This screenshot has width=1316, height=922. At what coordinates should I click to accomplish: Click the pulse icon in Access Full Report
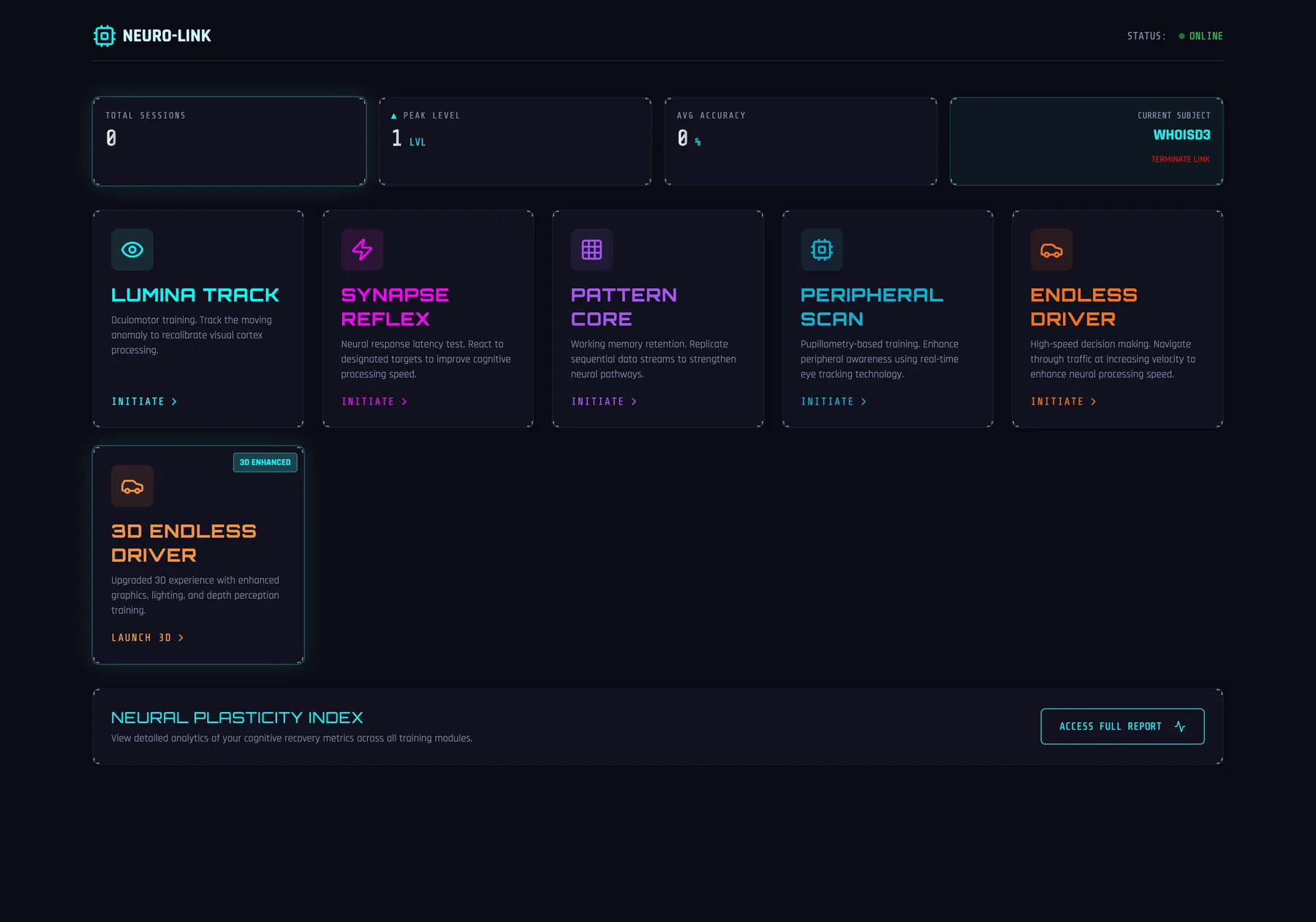click(1179, 726)
